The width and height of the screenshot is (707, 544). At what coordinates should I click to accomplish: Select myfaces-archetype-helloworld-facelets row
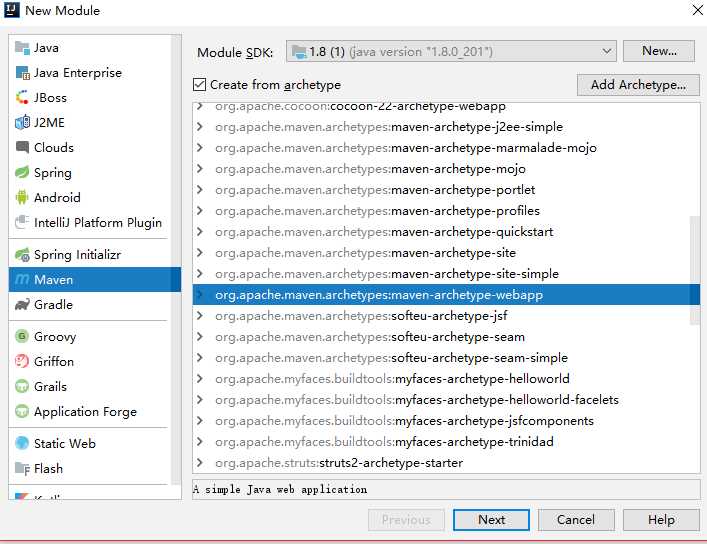(x=446, y=400)
